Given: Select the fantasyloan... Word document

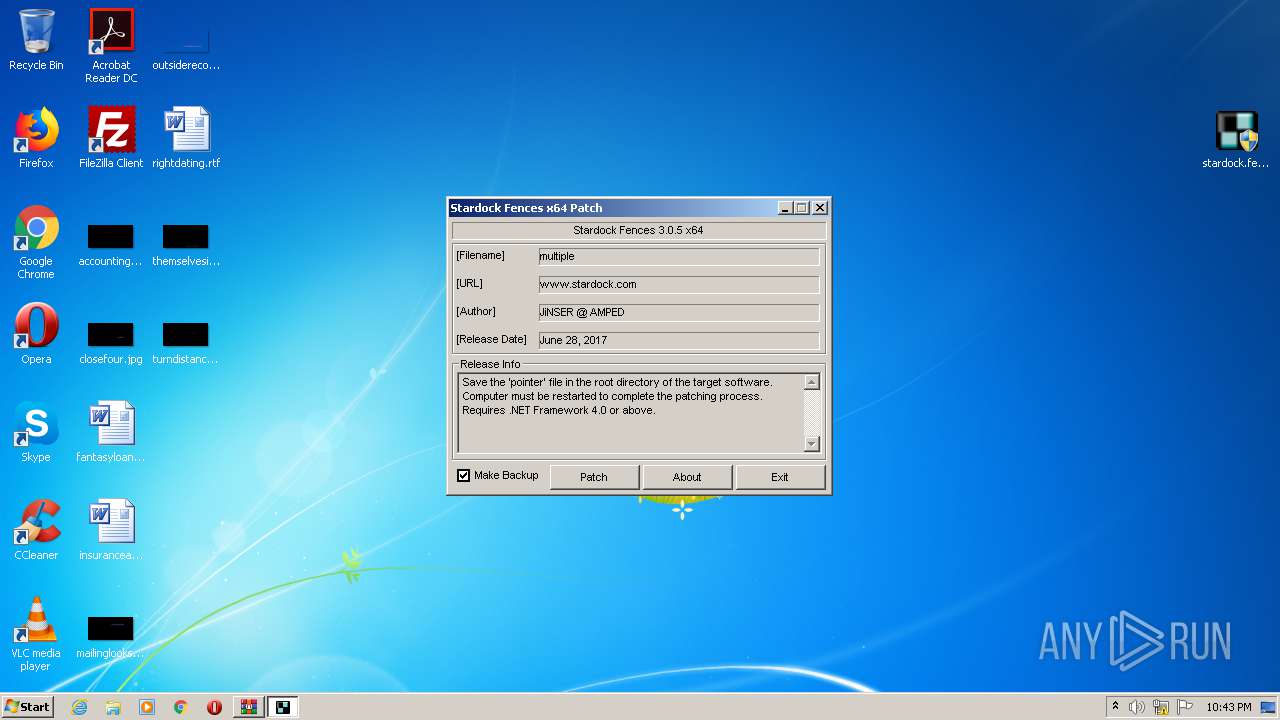Looking at the screenshot, I should click(x=111, y=432).
